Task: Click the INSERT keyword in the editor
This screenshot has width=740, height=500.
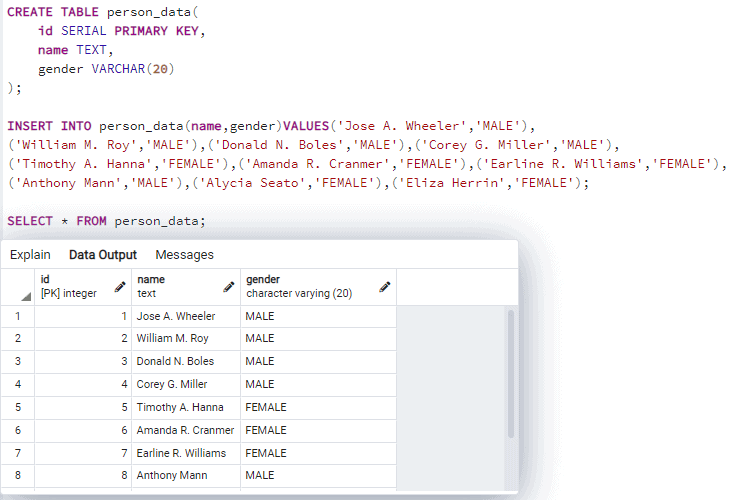Action: pos(30,126)
